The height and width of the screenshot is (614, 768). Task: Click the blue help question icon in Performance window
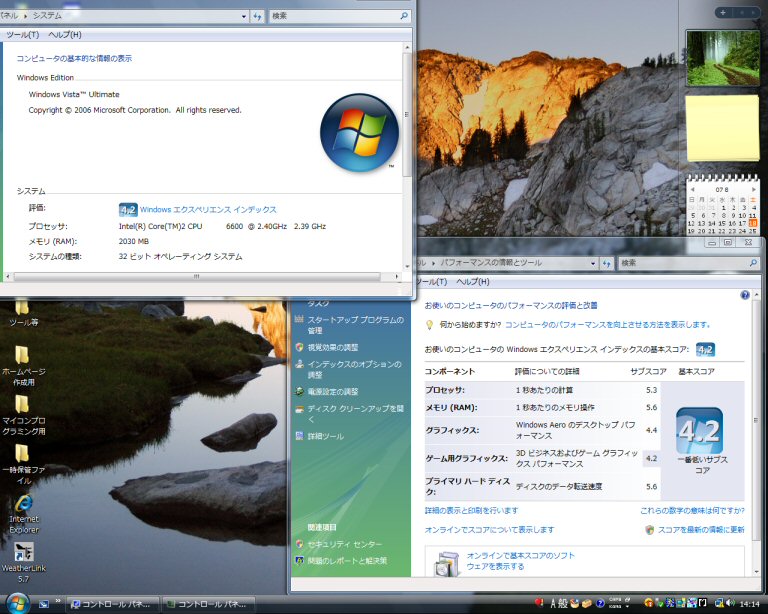(745, 295)
